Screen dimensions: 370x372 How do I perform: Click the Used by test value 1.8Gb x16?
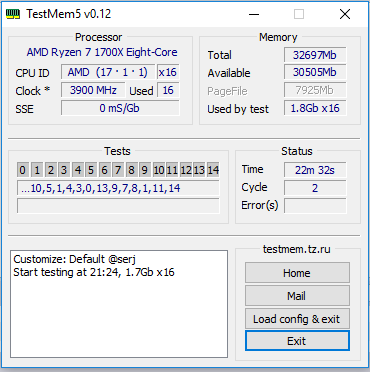(315, 108)
